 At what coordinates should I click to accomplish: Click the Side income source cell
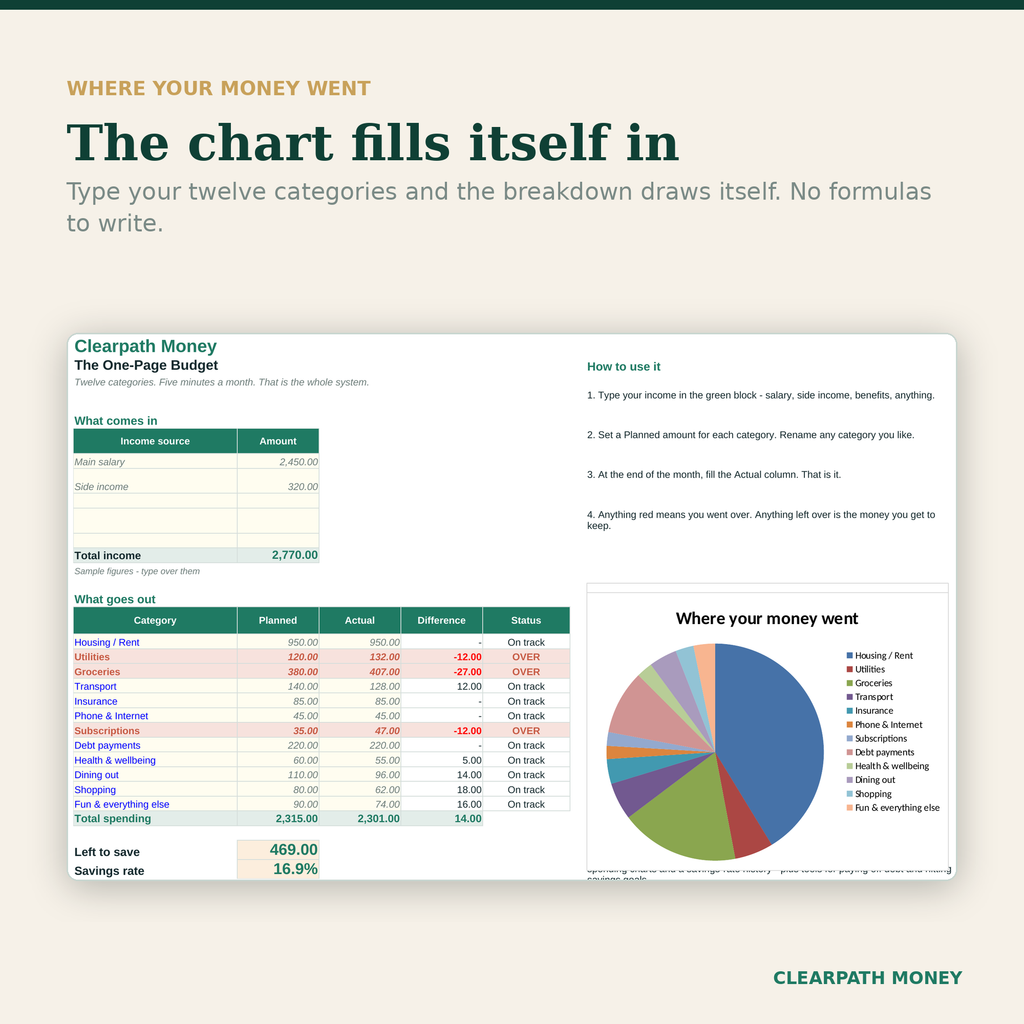click(155, 481)
